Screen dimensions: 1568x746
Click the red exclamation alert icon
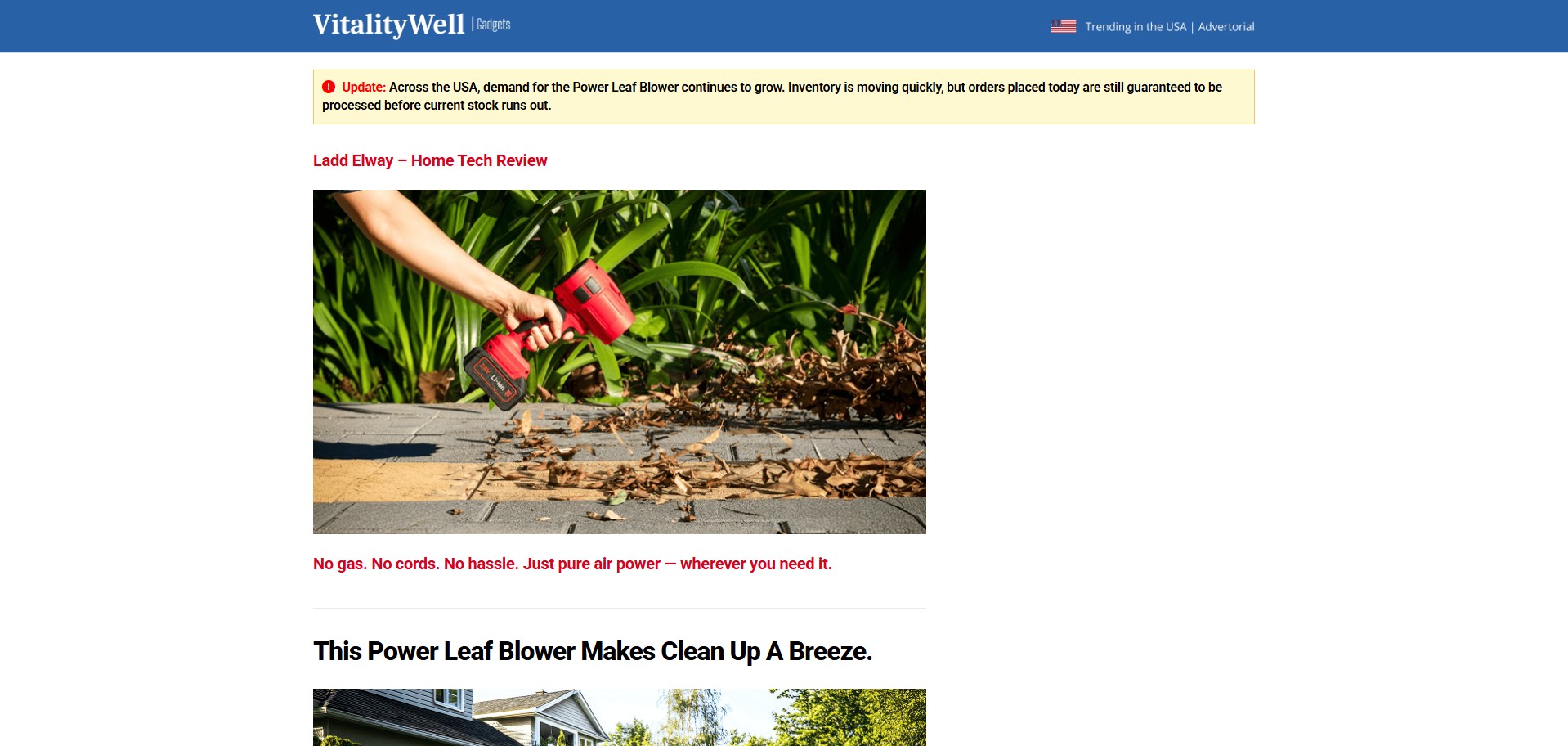tap(329, 87)
